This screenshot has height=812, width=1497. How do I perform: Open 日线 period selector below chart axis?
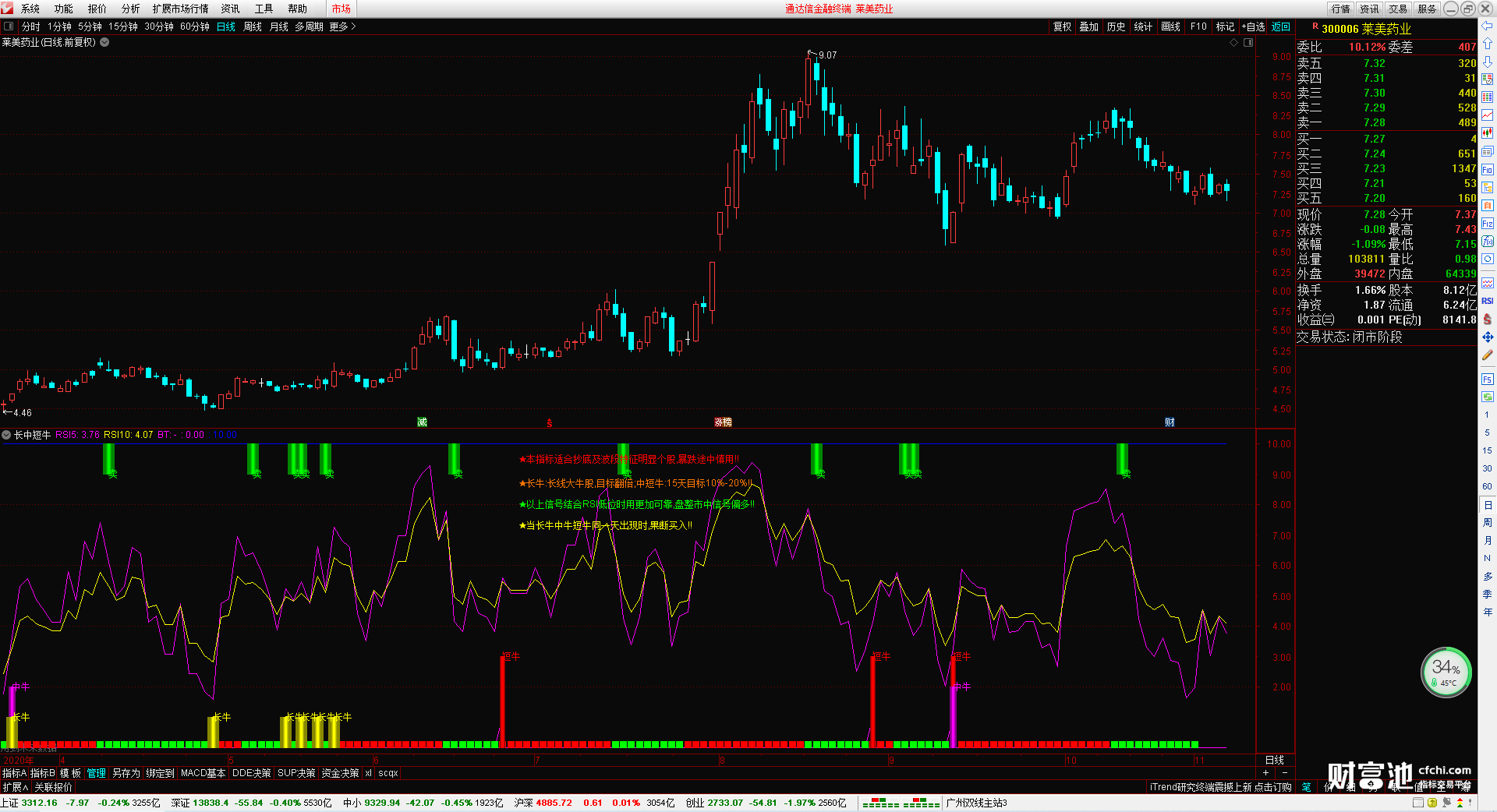pos(1274,760)
